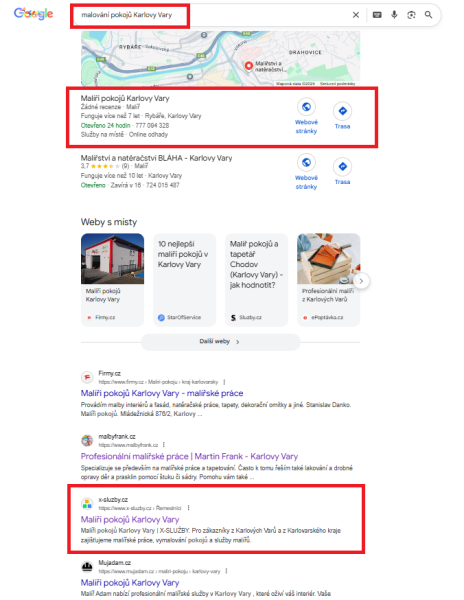Clear the search box with X icon
The image size is (464, 600).
coord(356,15)
